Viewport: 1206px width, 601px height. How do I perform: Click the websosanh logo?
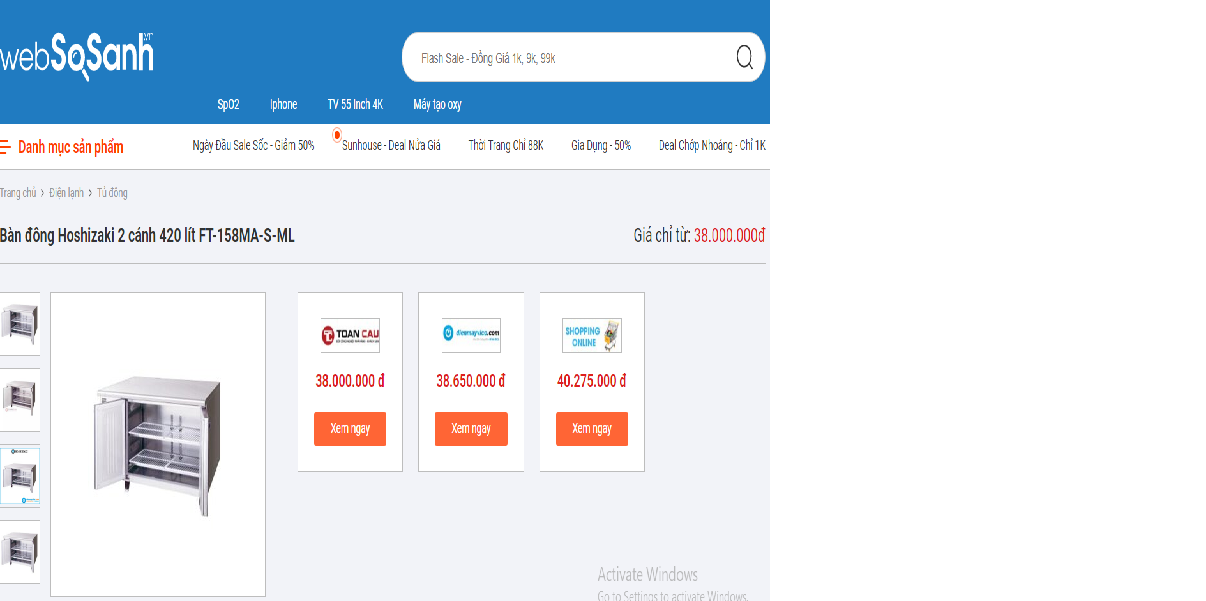(x=77, y=56)
